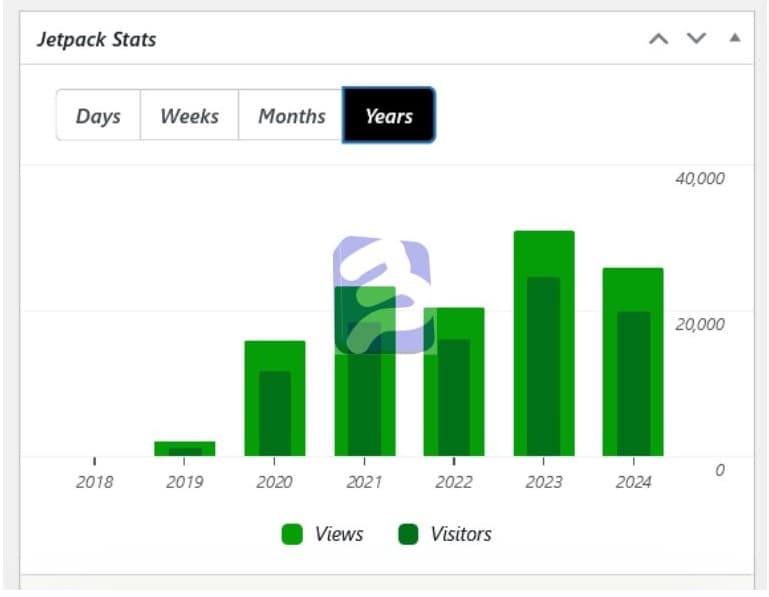The height and width of the screenshot is (597, 769).
Task: Click the 2024 axis label
Action: (634, 482)
